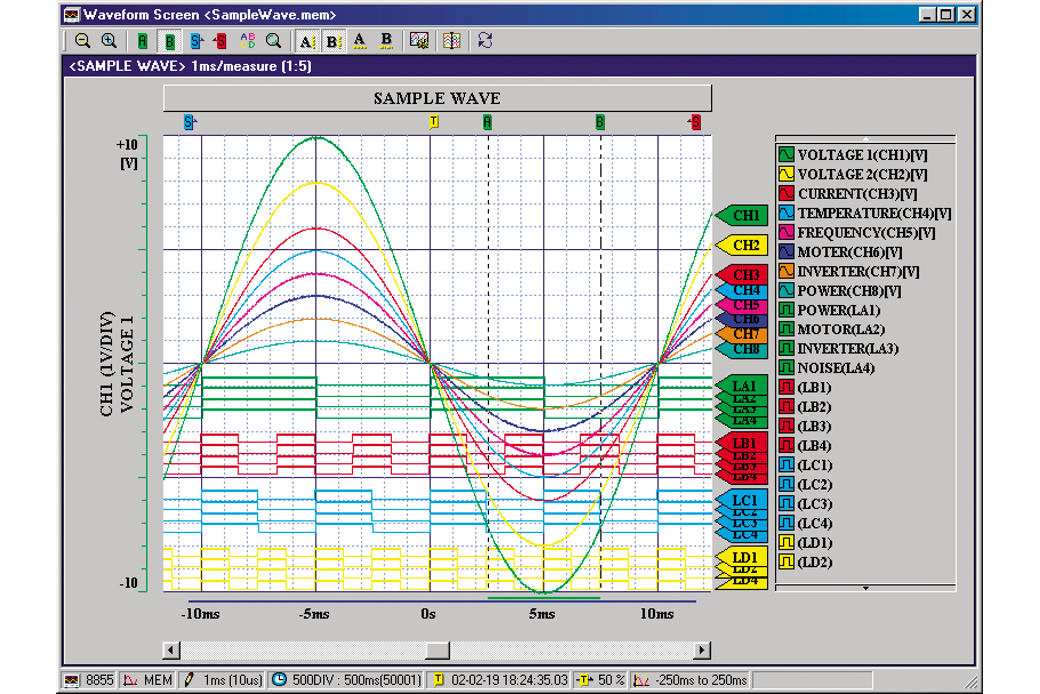1040x694 pixels.
Task: Click the multicolor ABCD toolbar icon
Action: 248,41
